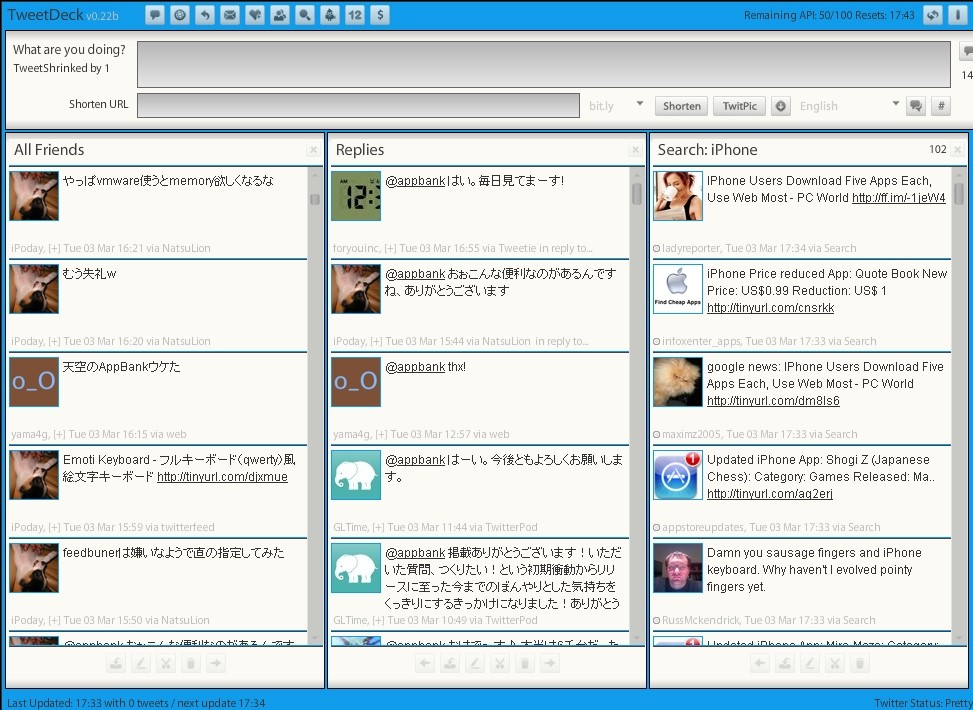Click @appbank in foryouinc's reply
Image resolution: width=973 pixels, height=710 pixels.
click(x=415, y=181)
